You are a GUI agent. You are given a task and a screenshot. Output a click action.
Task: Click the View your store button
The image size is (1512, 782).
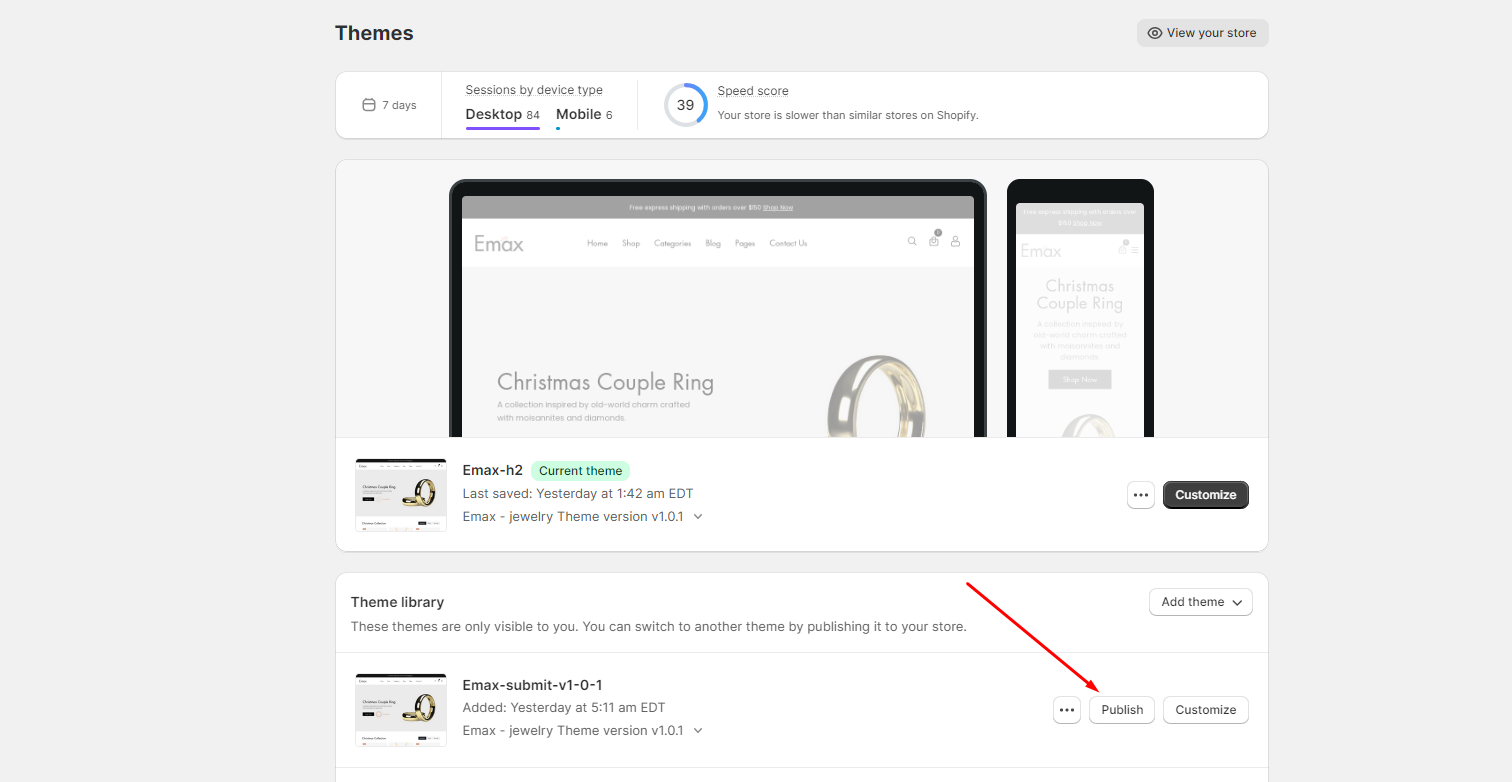1202,33
